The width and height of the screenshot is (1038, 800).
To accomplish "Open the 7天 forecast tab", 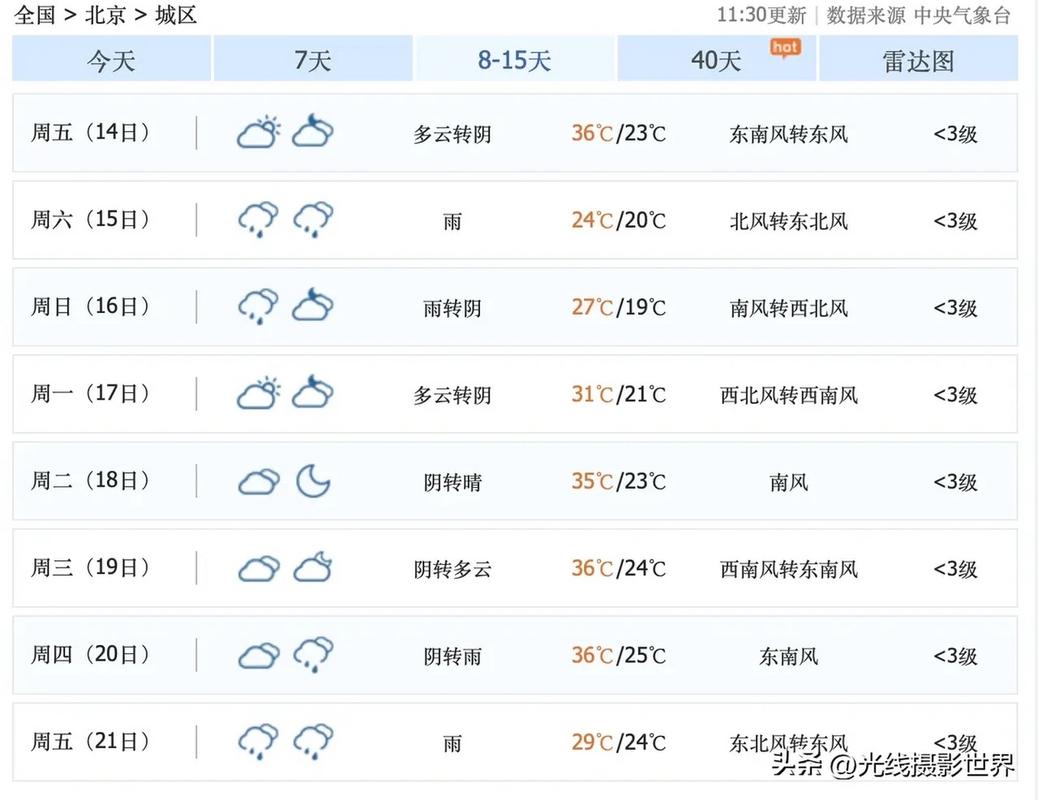I will click(313, 59).
